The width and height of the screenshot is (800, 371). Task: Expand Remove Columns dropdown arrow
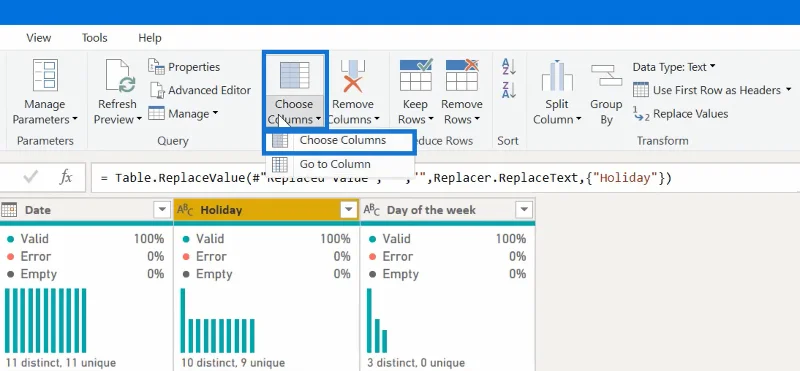coord(377,119)
